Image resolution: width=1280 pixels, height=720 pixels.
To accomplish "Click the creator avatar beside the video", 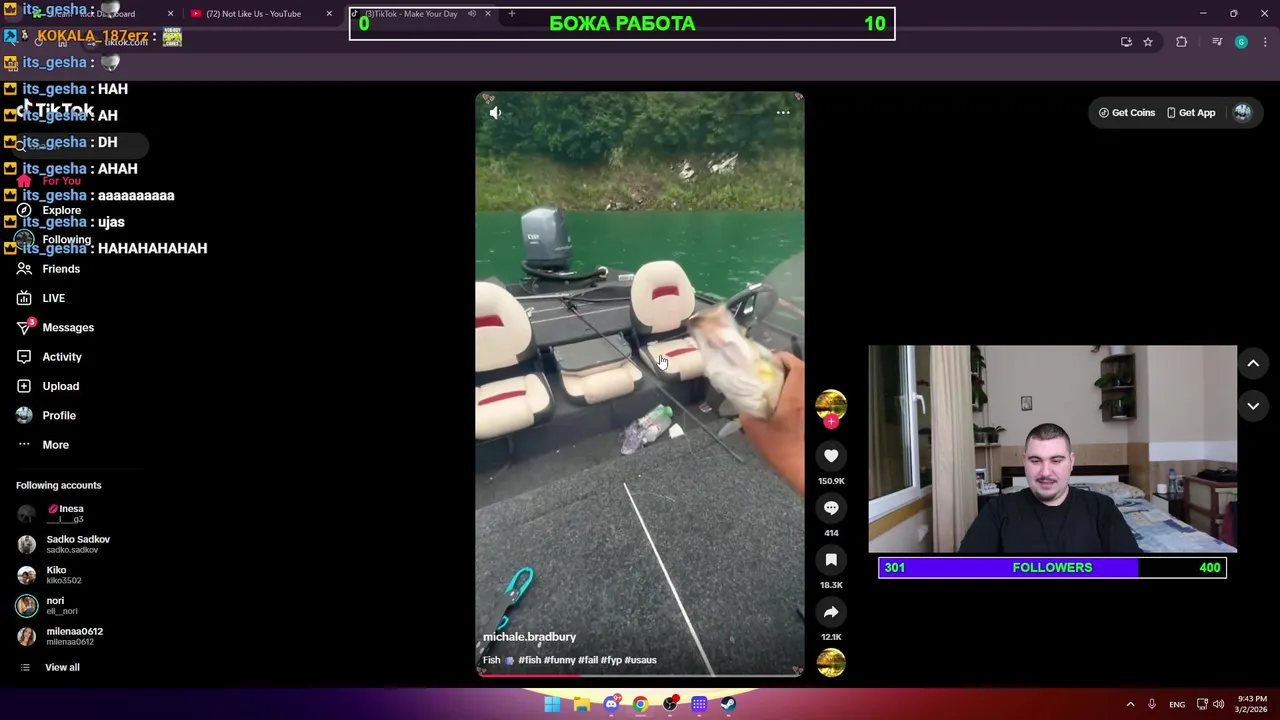I will coord(831,404).
